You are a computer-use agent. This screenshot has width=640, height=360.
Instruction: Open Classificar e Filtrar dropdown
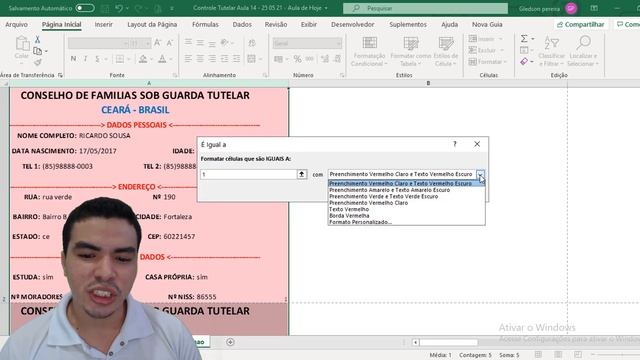551,51
